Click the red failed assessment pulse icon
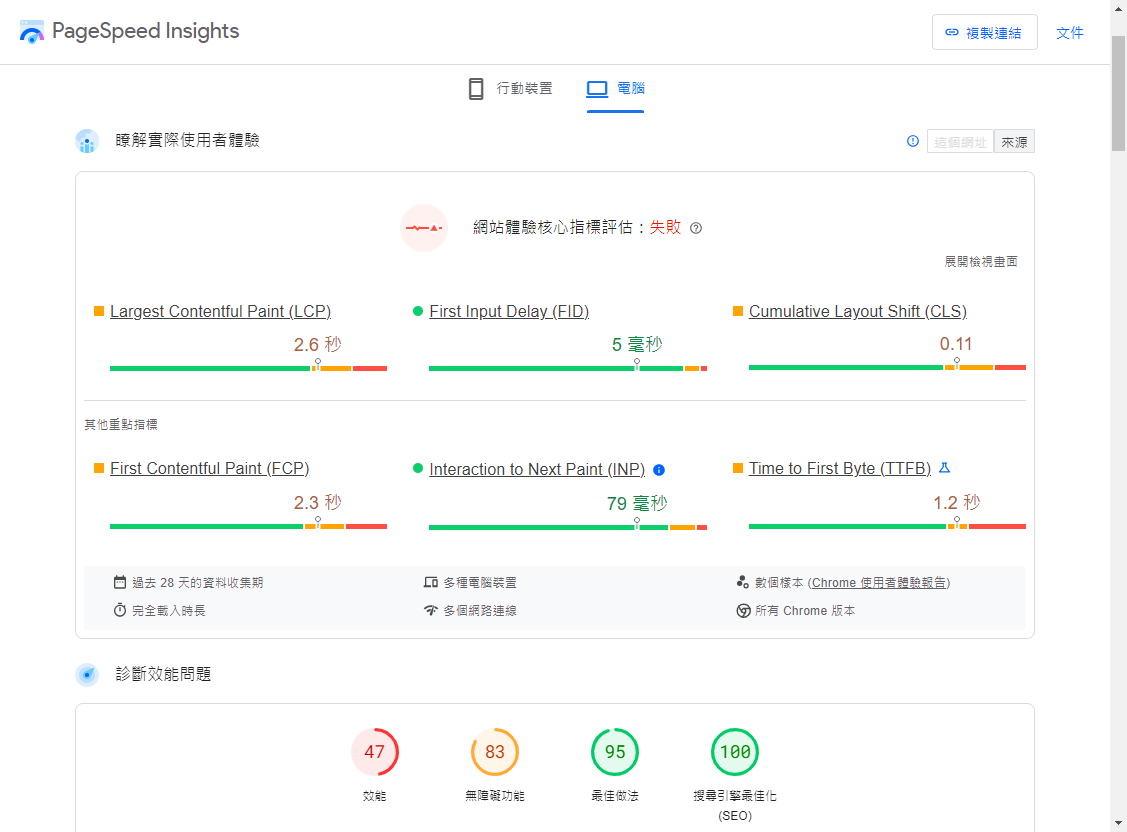The height and width of the screenshot is (832, 1127). 424,228
